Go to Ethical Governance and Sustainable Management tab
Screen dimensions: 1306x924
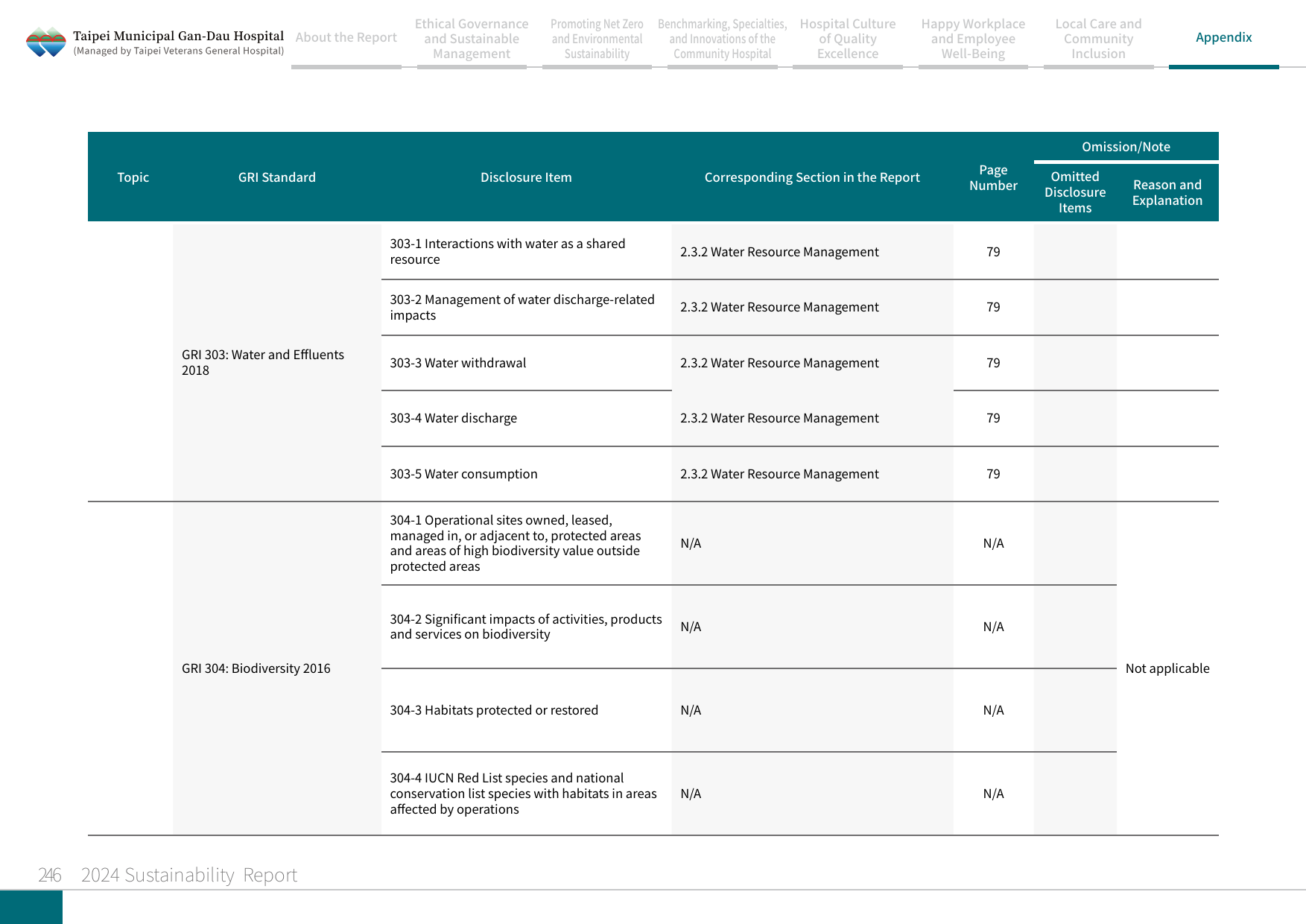coord(472,39)
